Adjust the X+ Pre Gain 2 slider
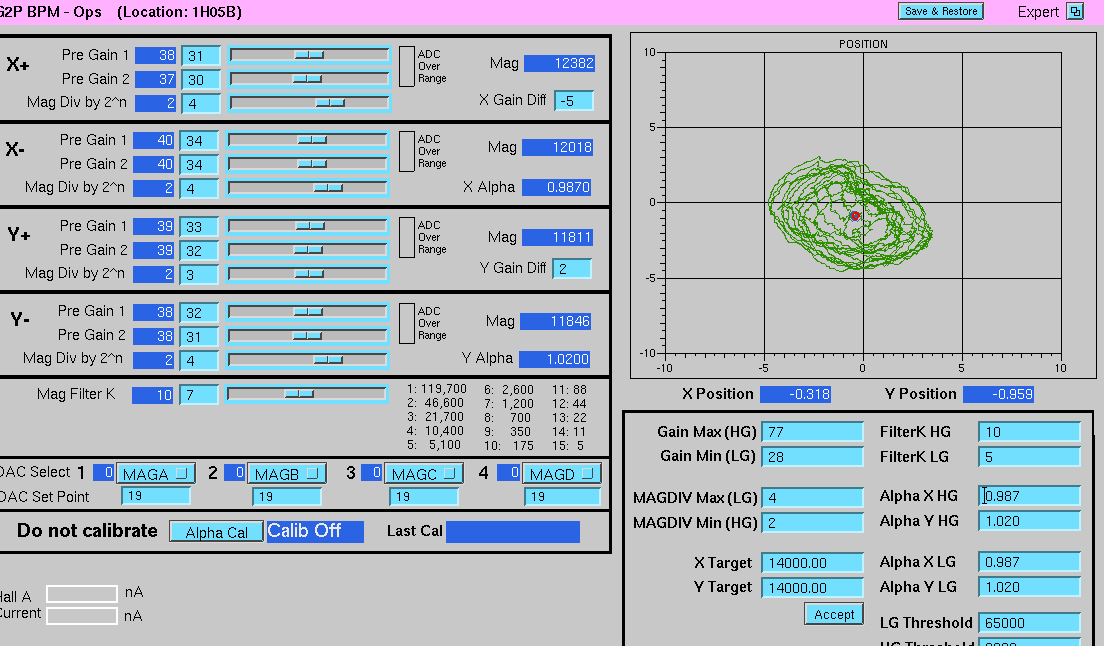Viewport: 1104px width, 646px height. [309, 79]
